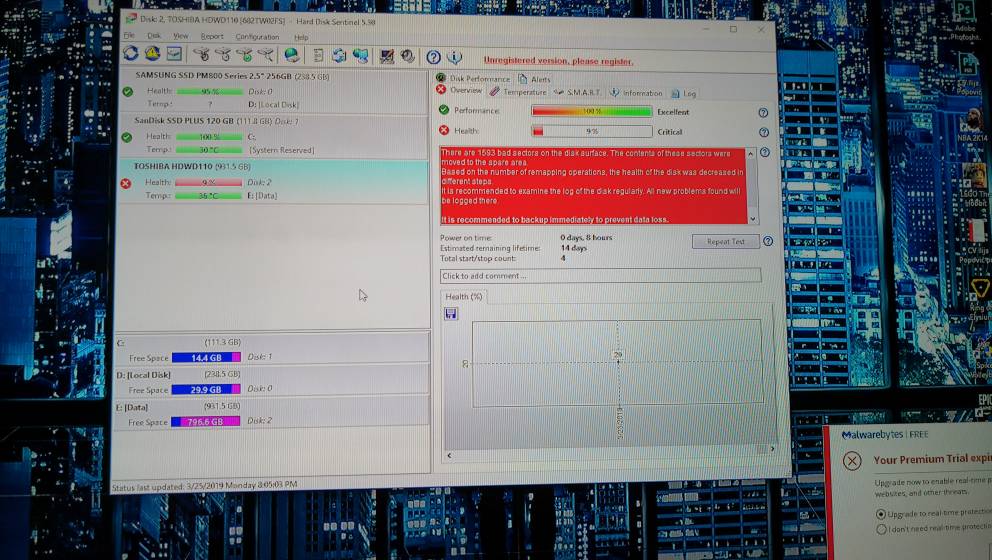Click the status last updated text in status bar

204,485
